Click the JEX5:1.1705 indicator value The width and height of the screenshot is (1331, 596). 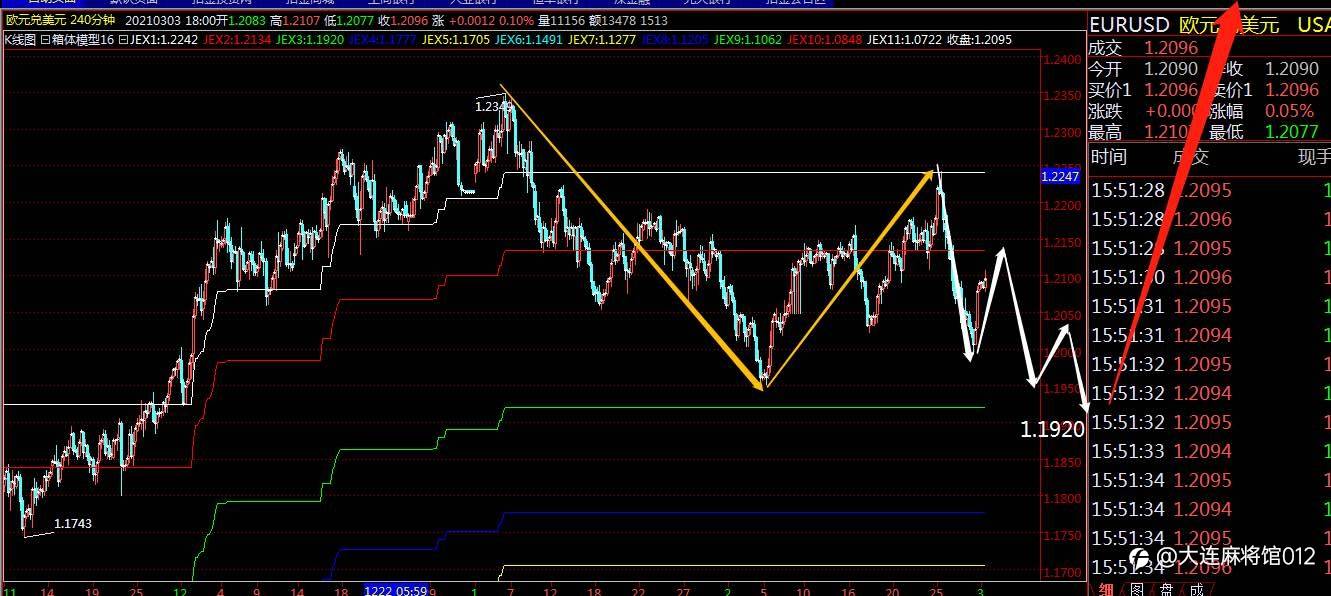pyautogui.click(x=455, y=40)
